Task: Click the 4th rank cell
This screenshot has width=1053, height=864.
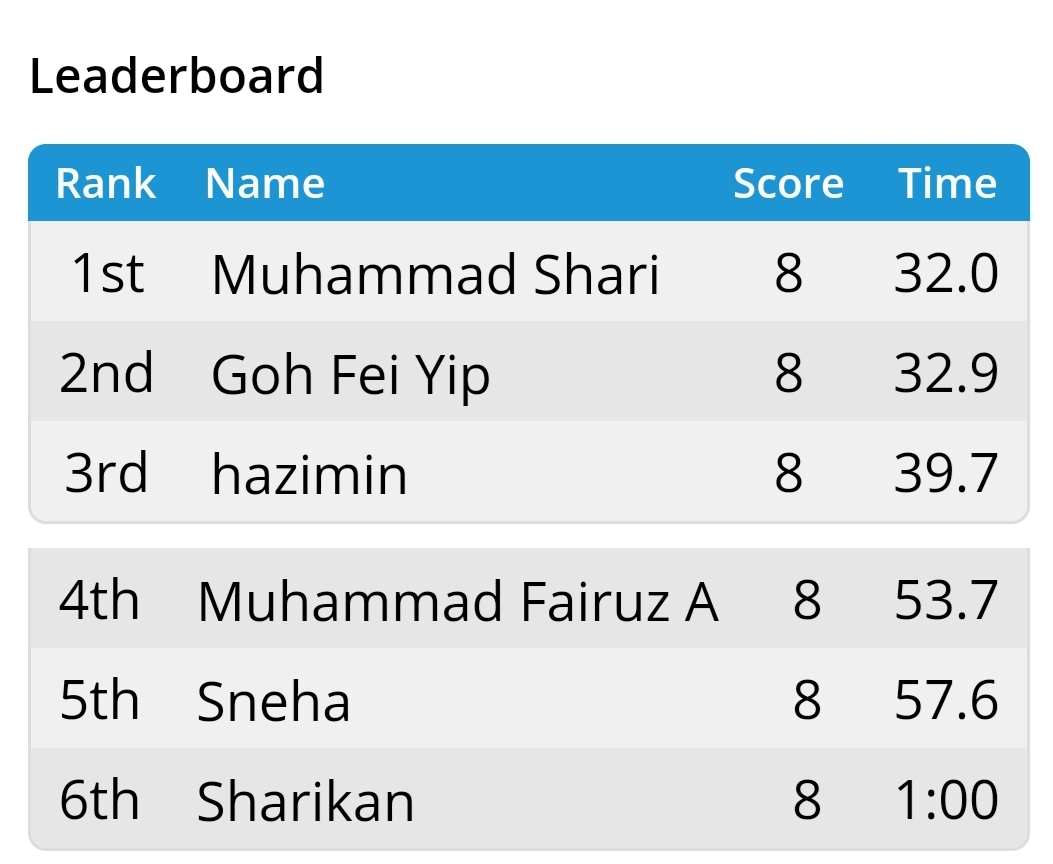Action: coord(99,600)
